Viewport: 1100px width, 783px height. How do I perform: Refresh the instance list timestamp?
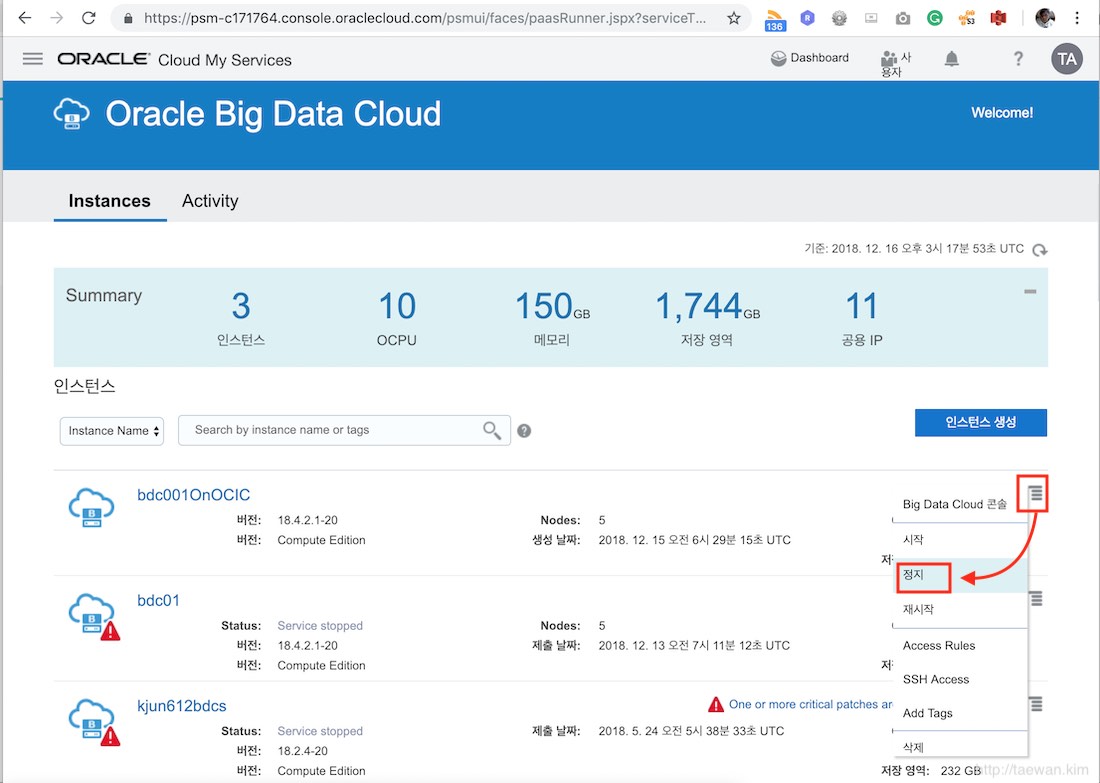pyautogui.click(x=1040, y=250)
